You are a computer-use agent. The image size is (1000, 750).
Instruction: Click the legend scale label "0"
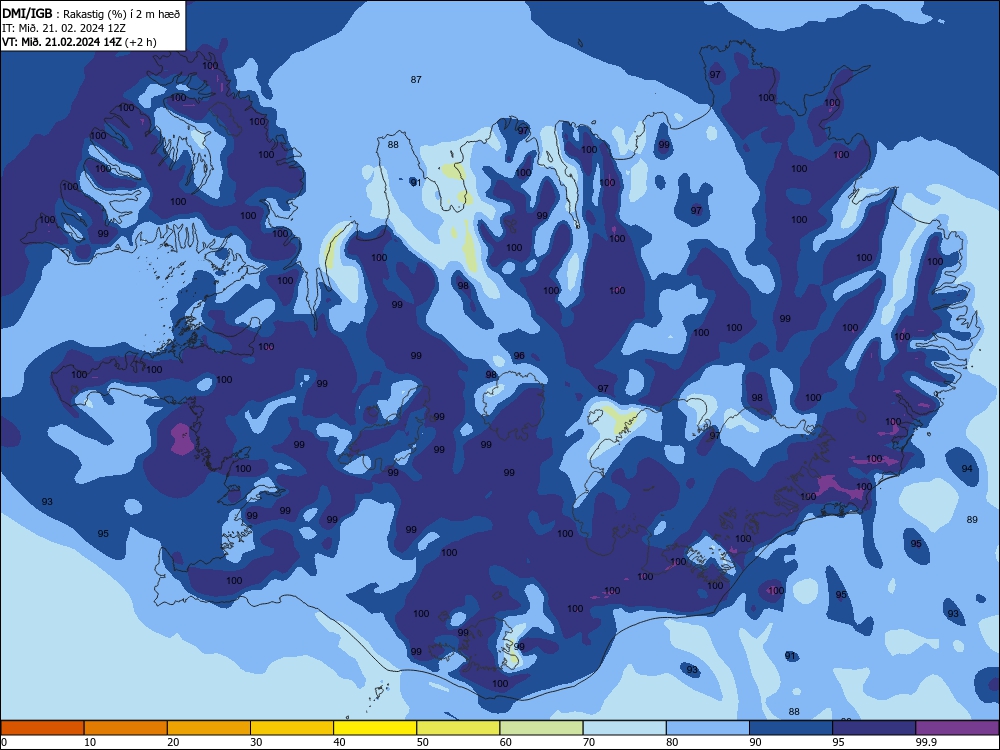[x=4, y=742]
